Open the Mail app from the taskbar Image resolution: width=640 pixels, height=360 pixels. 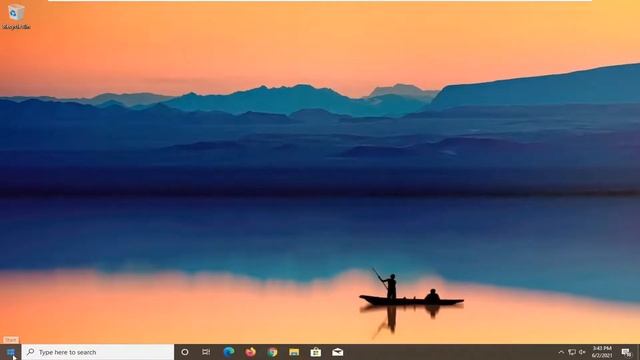point(338,352)
